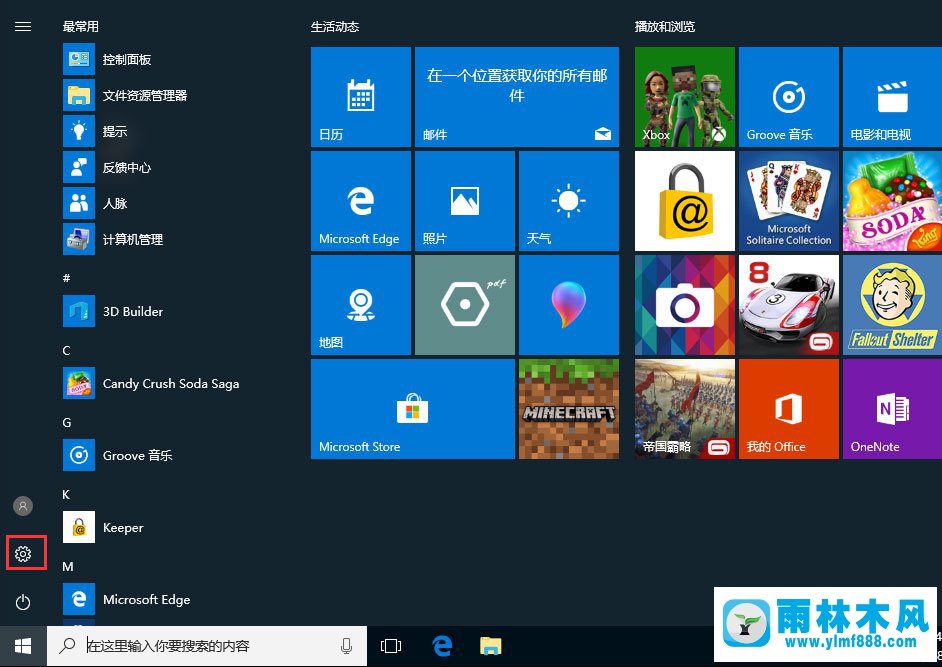Open the 邮件 mail tile
The height and width of the screenshot is (667, 942).
(x=517, y=97)
